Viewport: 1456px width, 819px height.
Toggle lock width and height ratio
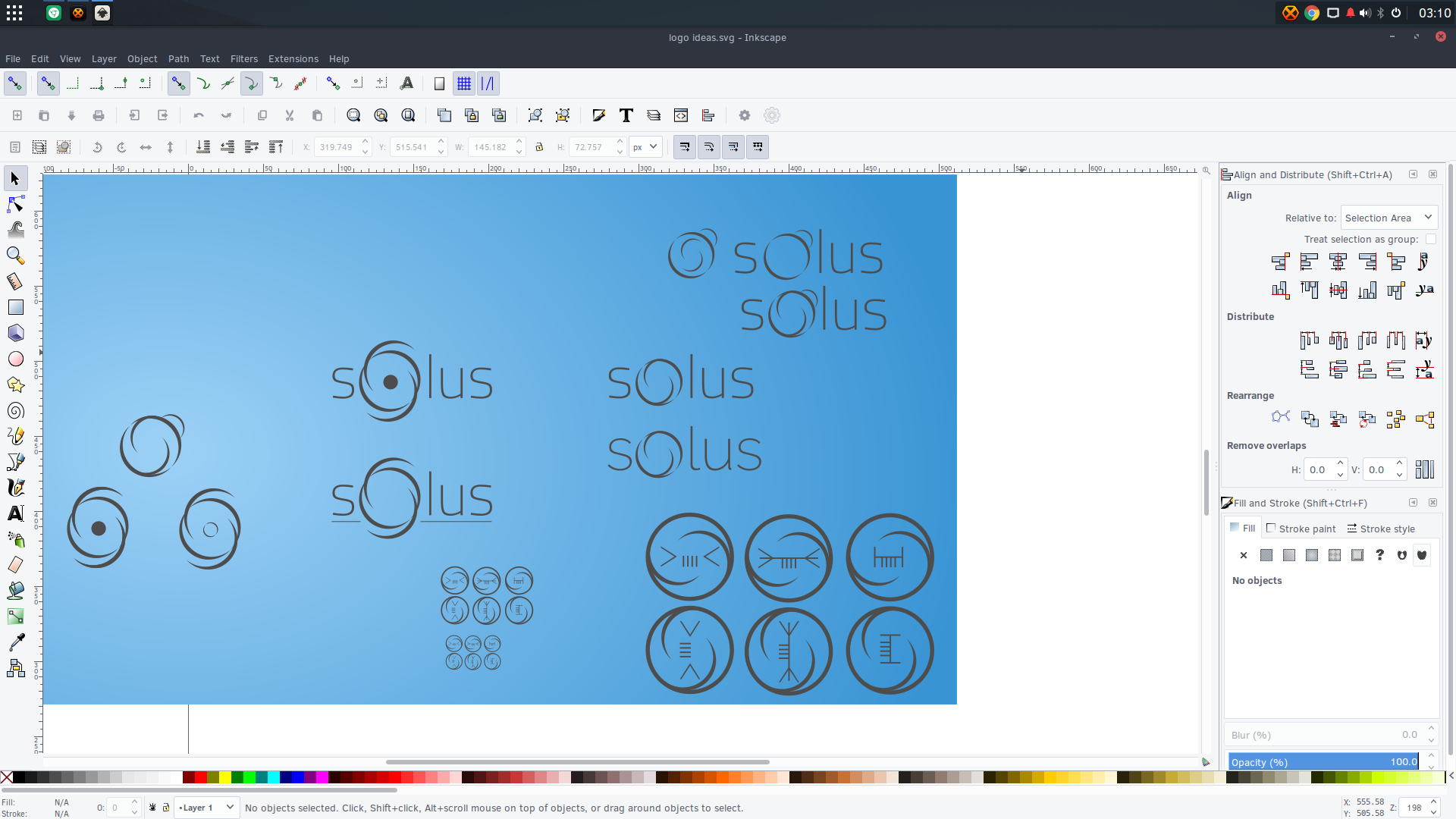point(539,147)
